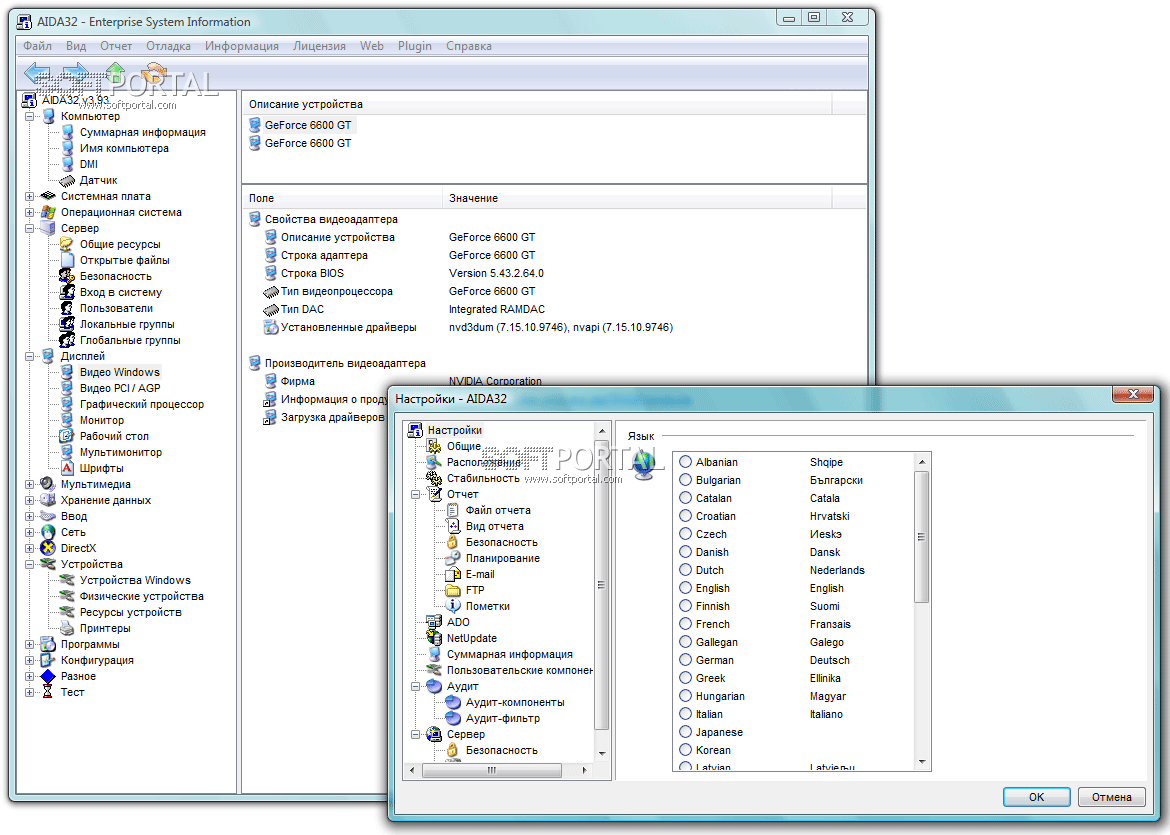1170x835 pixels.
Task: Click the FTP folder icon
Action: pyautogui.click(x=453, y=590)
